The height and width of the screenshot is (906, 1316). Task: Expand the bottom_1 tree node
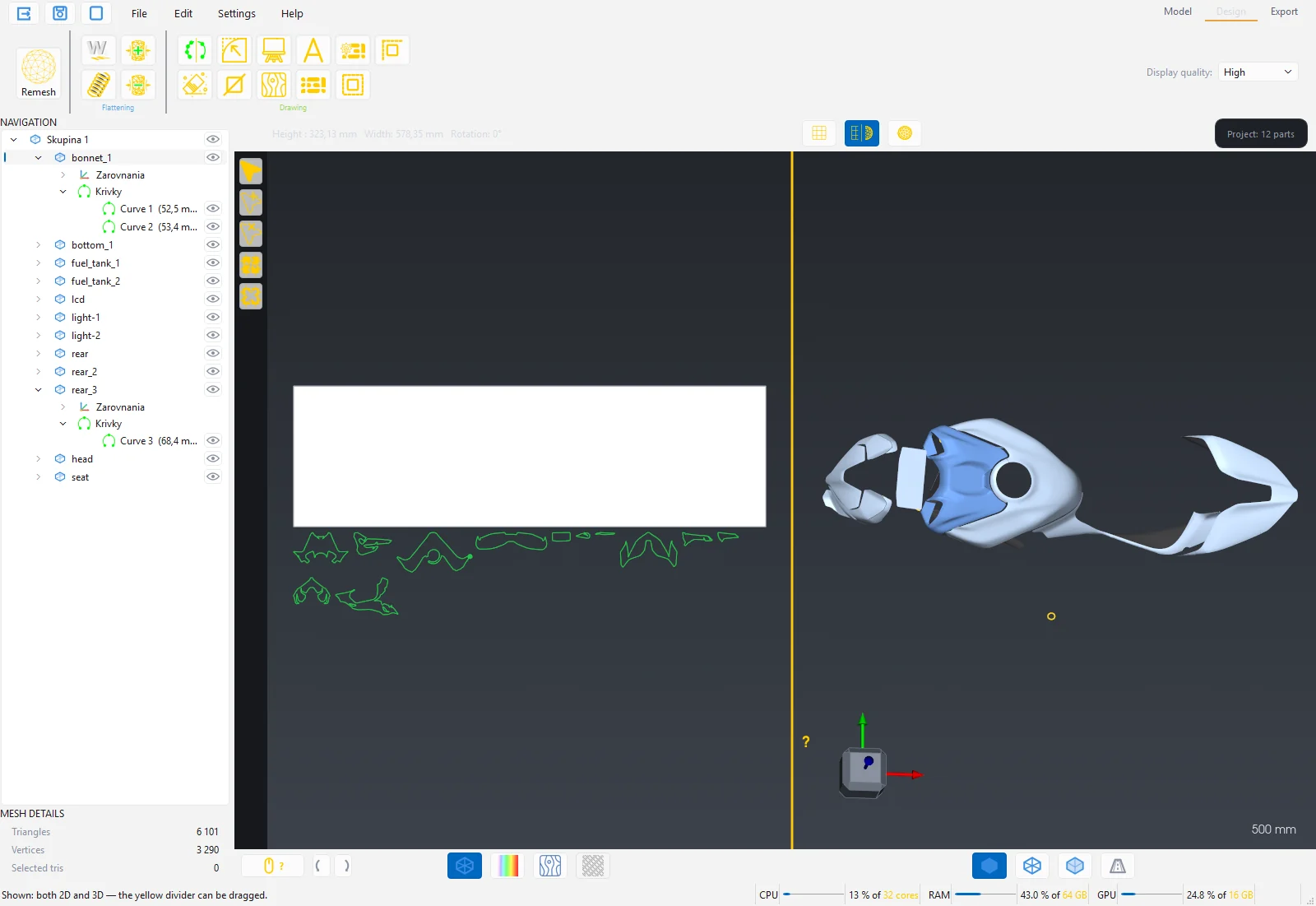coord(39,245)
